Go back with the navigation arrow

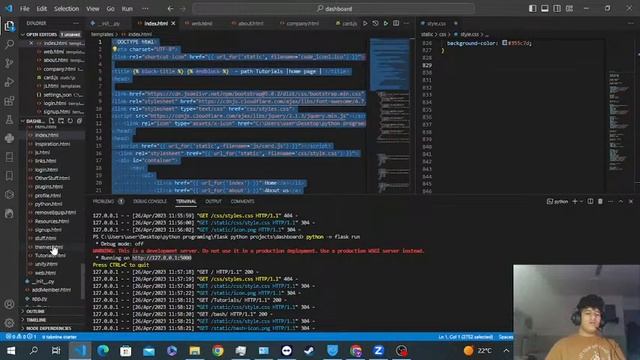click(170, 9)
